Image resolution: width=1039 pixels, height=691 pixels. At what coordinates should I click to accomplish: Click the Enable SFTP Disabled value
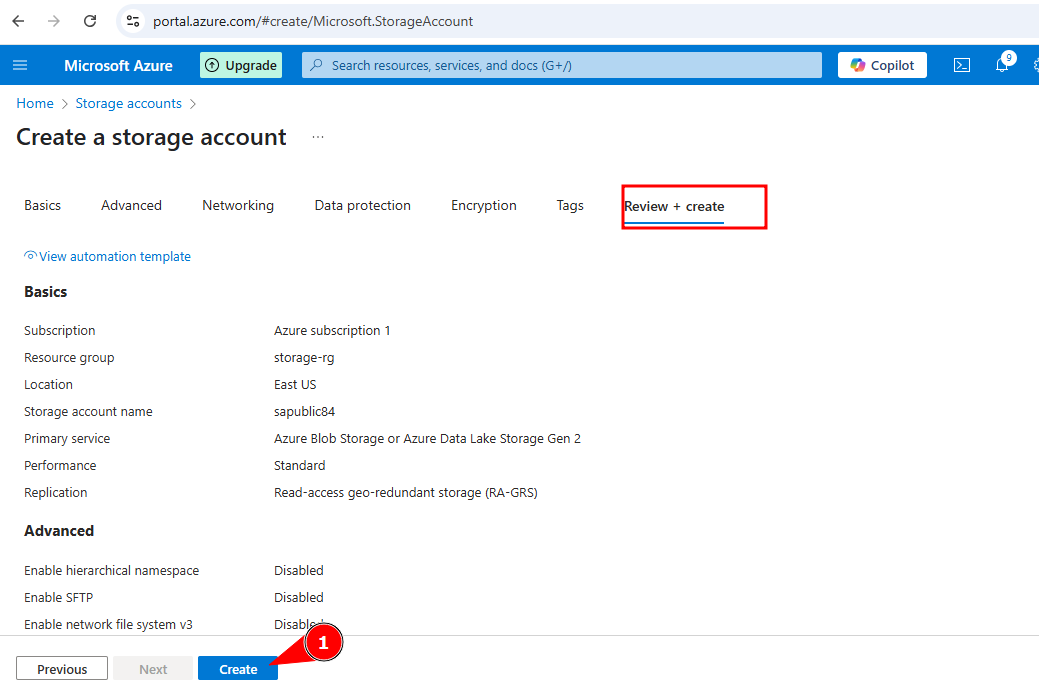click(x=299, y=598)
